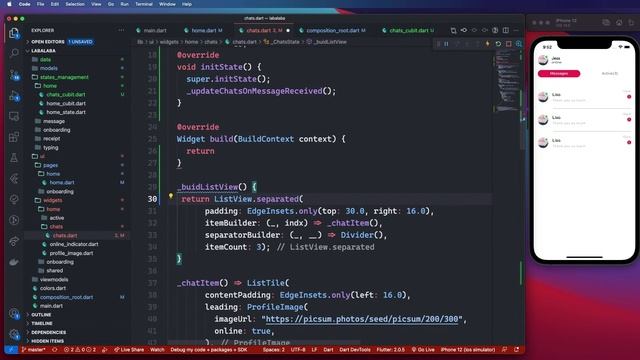Expand the data folder
Viewport: 640px width, 360px height.
tap(45, 59)
